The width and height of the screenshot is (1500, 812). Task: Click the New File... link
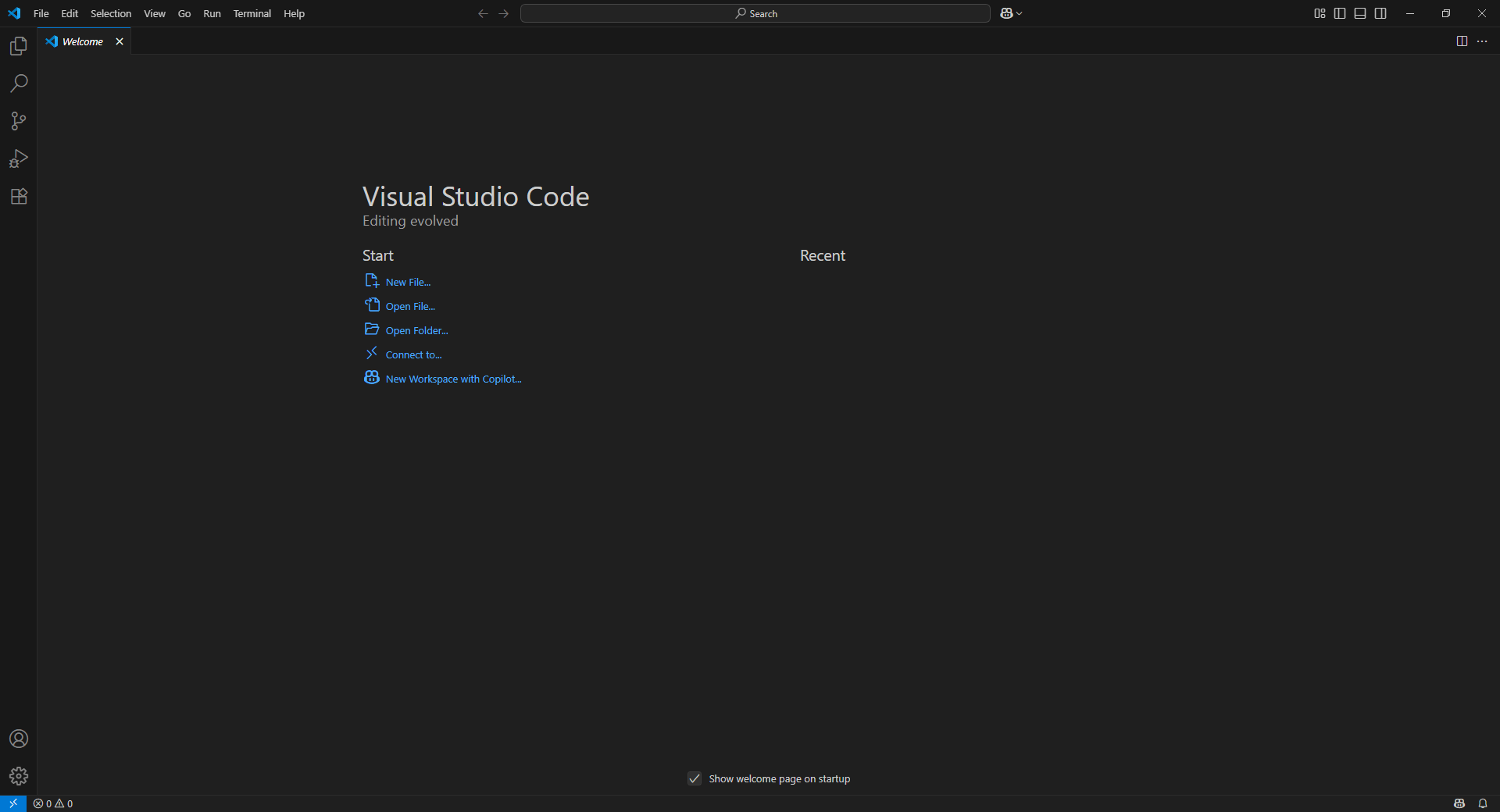click(x=398, y=282)
